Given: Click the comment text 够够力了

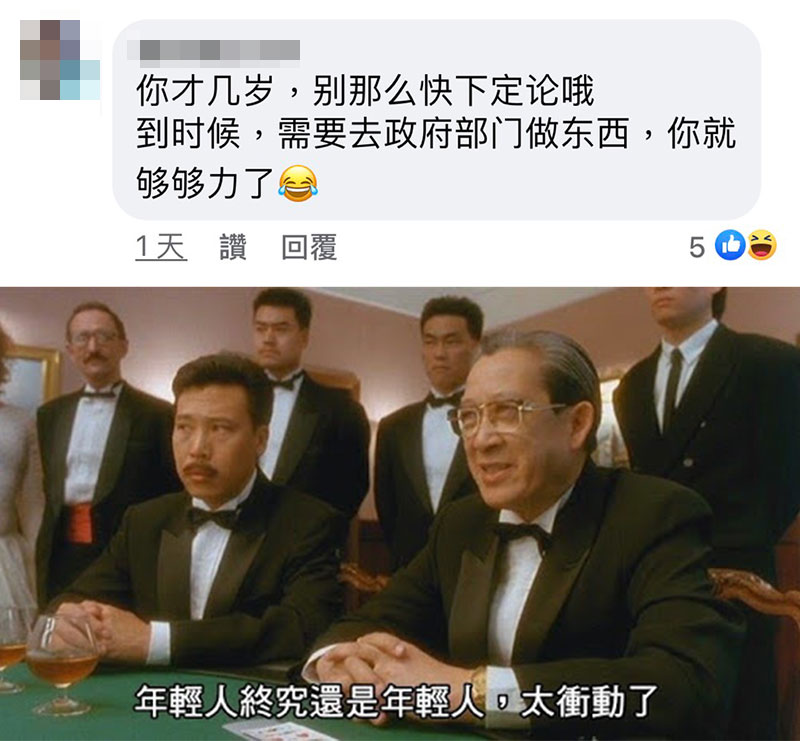Looking at the screenshot, I should pyautogui.click(x=205, y=183).
